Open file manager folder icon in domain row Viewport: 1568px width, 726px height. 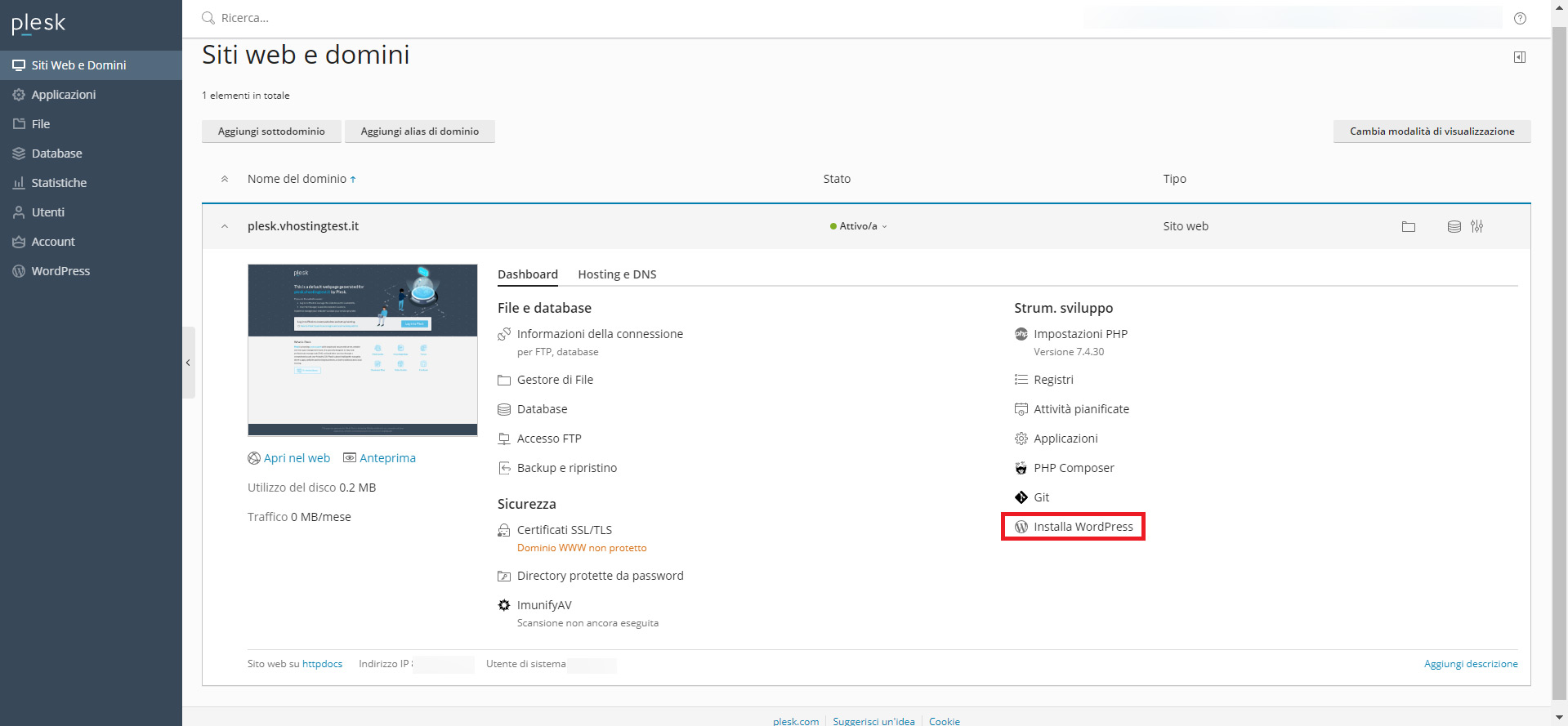click(x=1409, y=226)
